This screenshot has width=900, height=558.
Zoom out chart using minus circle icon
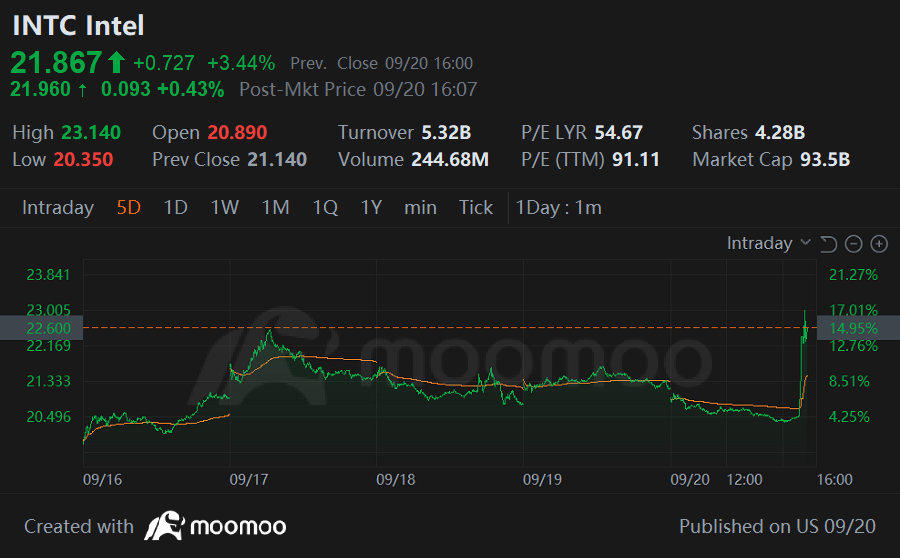(854, 244)
